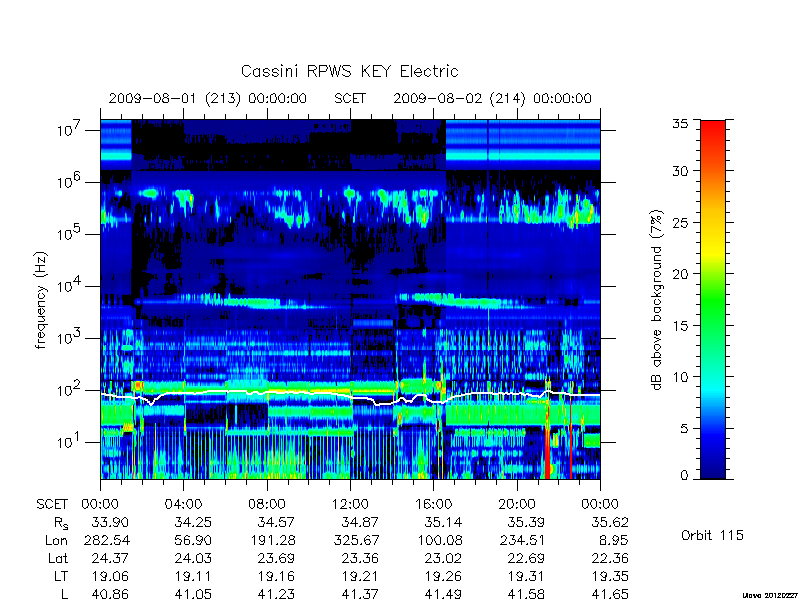This screenshot has width=800, height=600.
Task: Click the Orbit 115 label
Action: pos(712,535)
